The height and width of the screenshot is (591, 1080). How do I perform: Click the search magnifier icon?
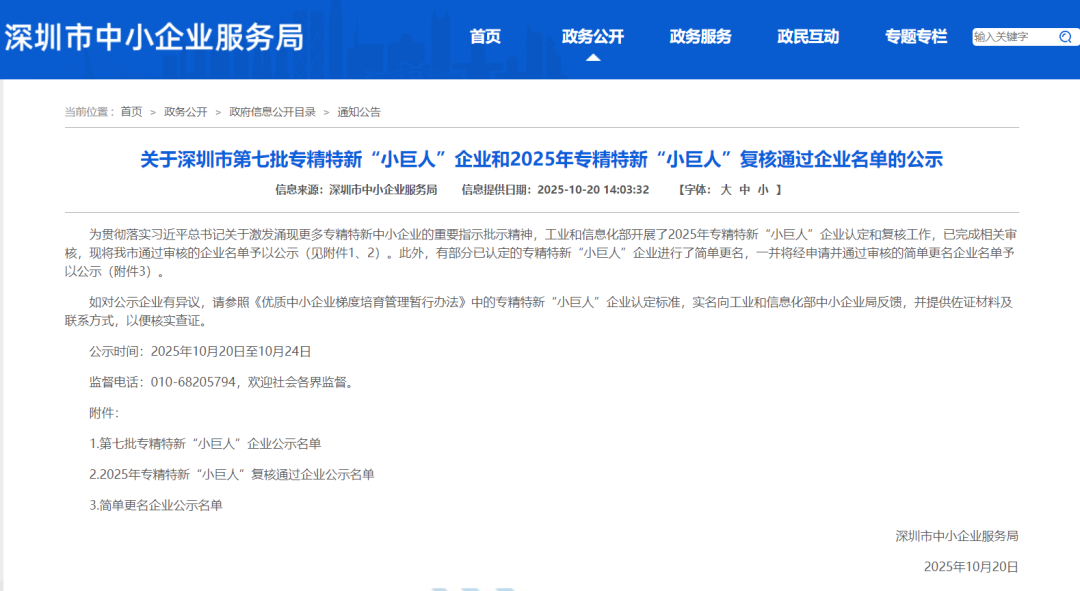pyautogui.click(x=1067, y=35)
